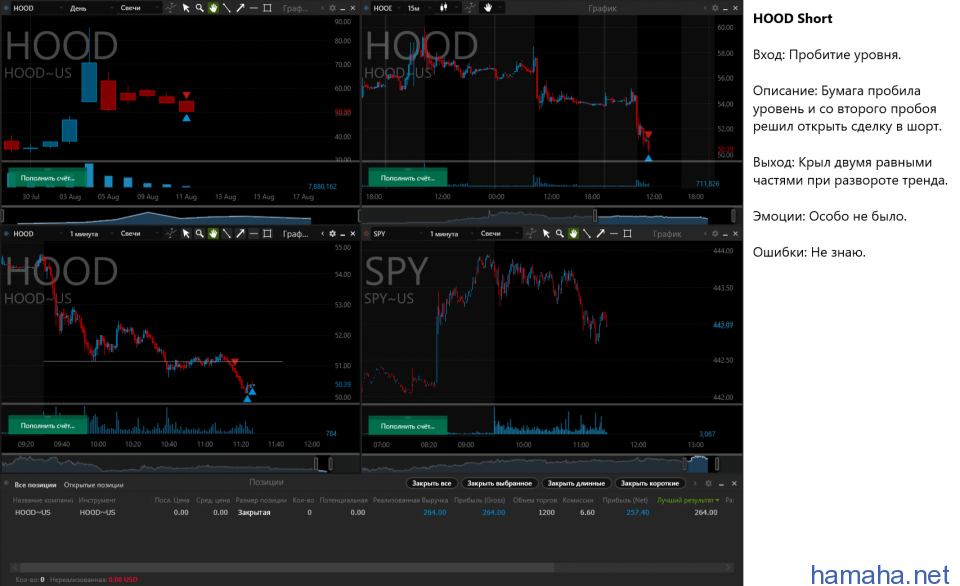Click the indicators icon in HOOD daily chart toolbar
Viewport: 960px width, 586px height.
tap(171, 8)
